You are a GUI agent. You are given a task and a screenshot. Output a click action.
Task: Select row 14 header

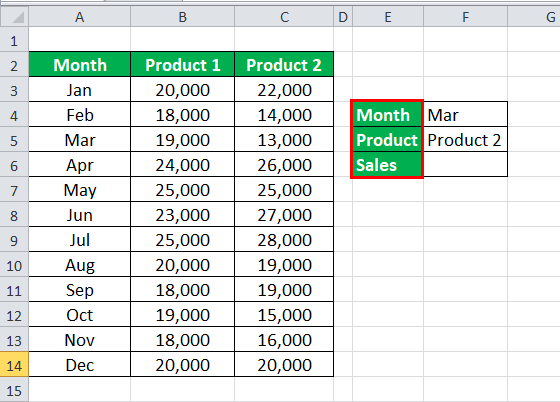point(14,365)
